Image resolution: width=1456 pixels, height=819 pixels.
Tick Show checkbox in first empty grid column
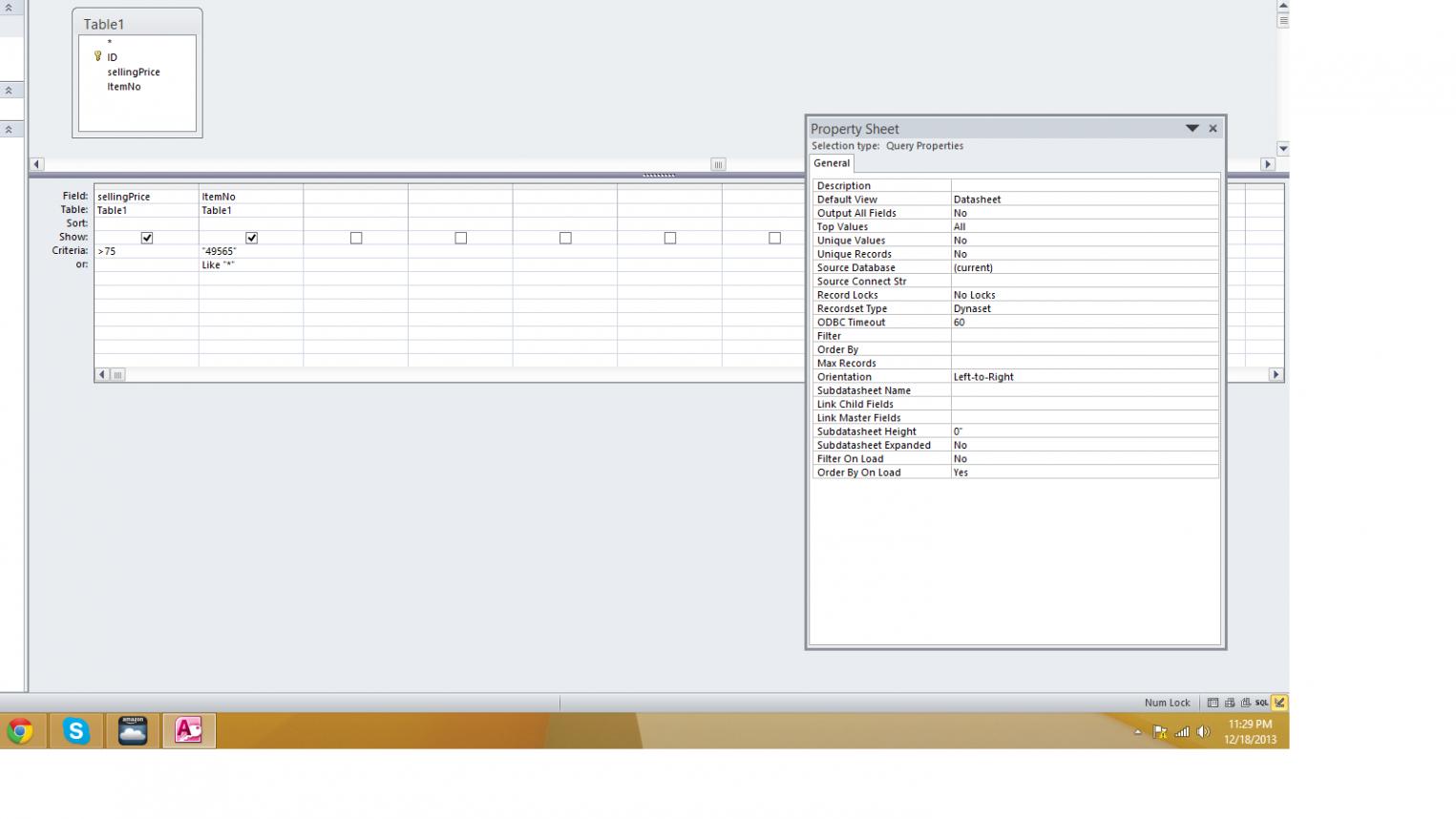(x=356, y=238)
